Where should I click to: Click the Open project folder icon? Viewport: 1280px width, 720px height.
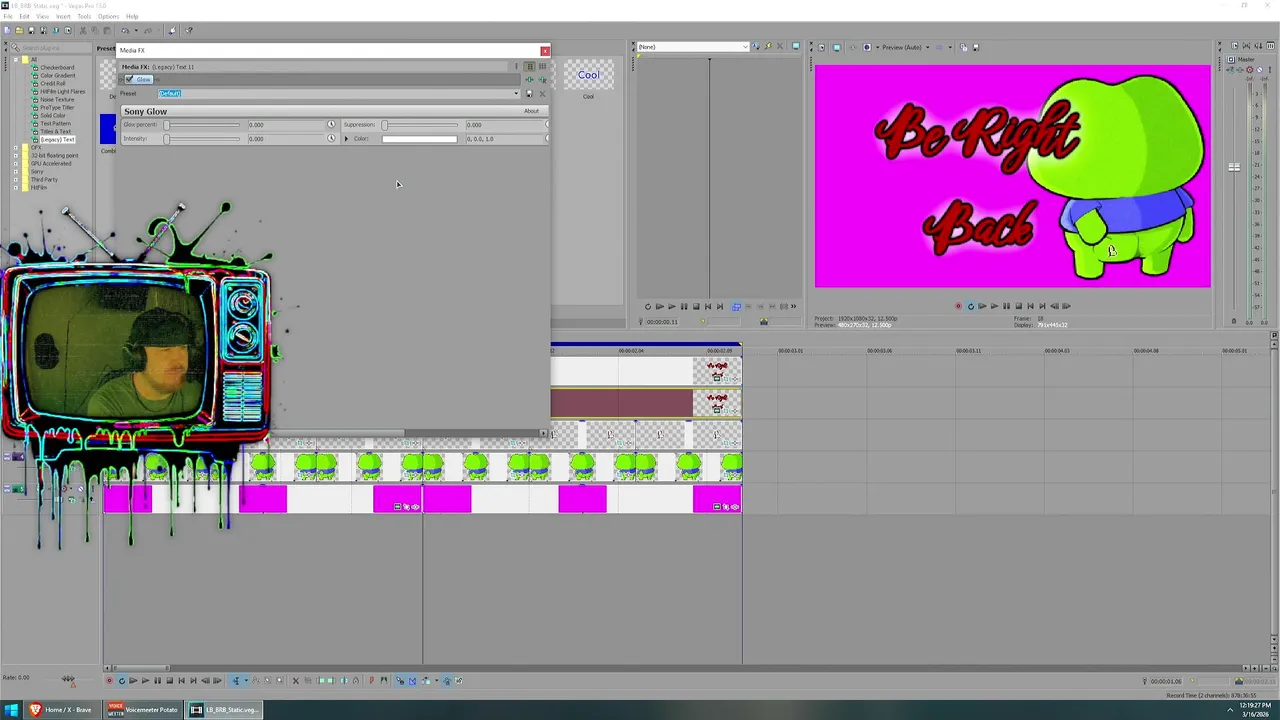(19, 30)
